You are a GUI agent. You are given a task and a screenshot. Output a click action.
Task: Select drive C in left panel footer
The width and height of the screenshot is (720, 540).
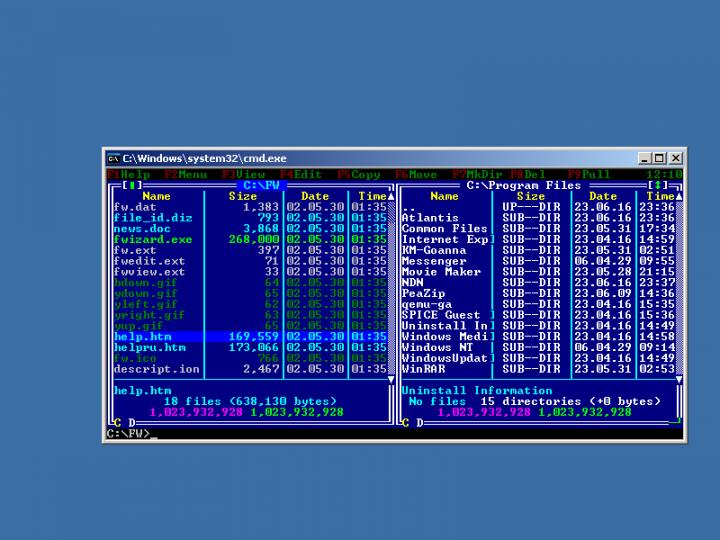pyautogui.click(x=116, y=422)
